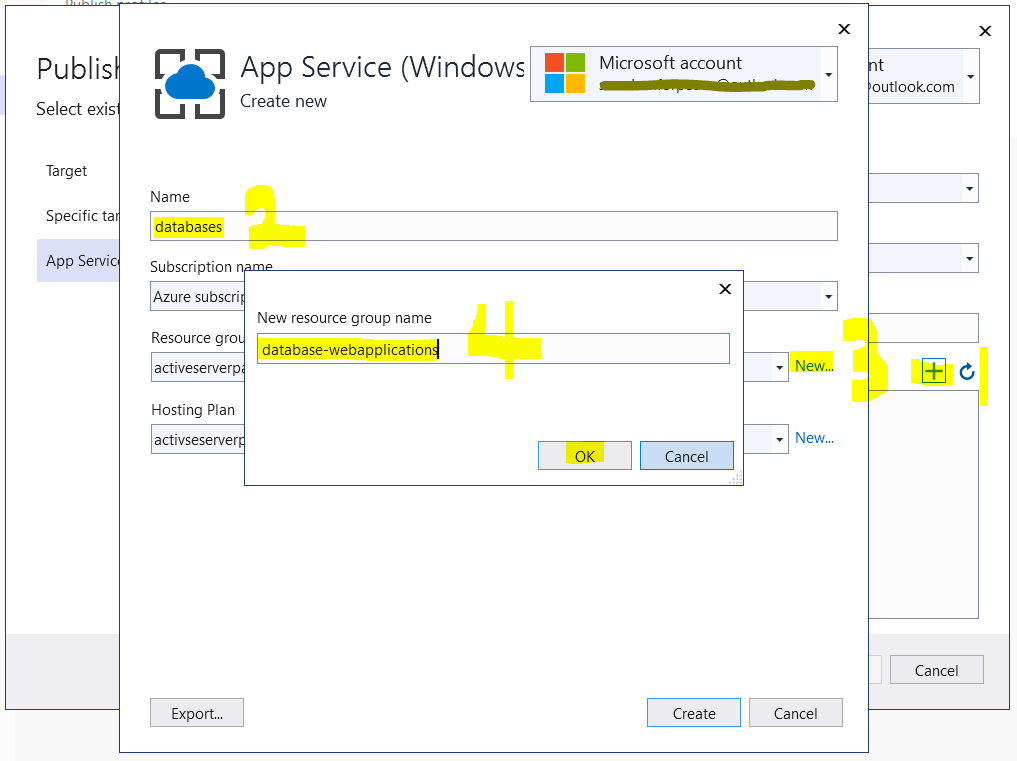Focus the new resource group name field
This screenshot has width=1017, height=761.
pyautogui.click(x=493, y=349)
